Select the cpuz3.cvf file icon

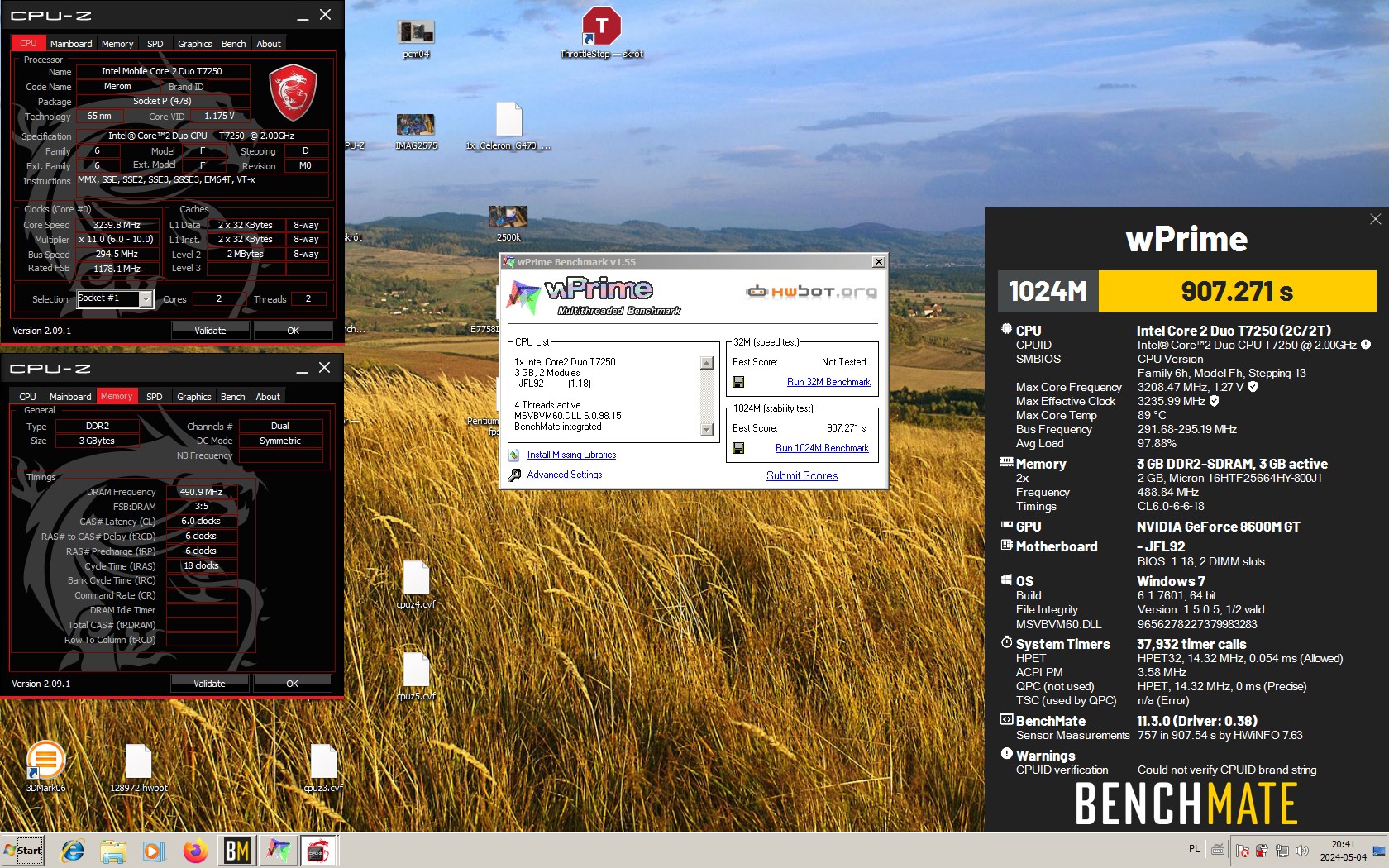click(323, 768)
